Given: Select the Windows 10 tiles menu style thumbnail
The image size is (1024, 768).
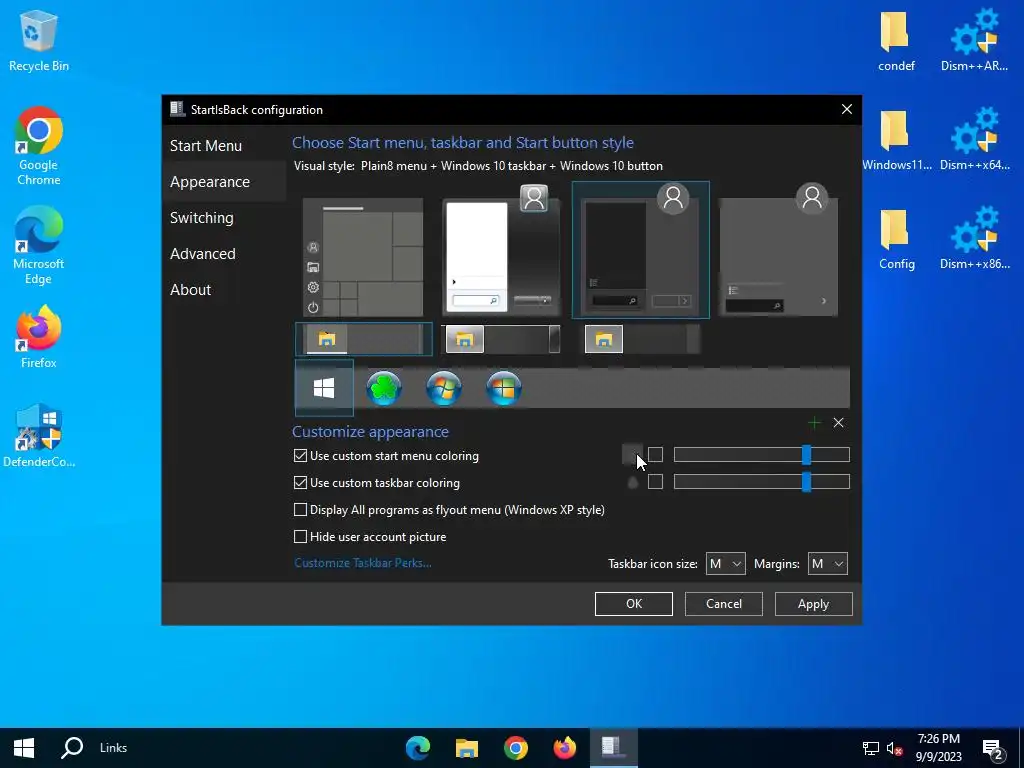Looking at the screenshot, I should click(x=363, y=257).
